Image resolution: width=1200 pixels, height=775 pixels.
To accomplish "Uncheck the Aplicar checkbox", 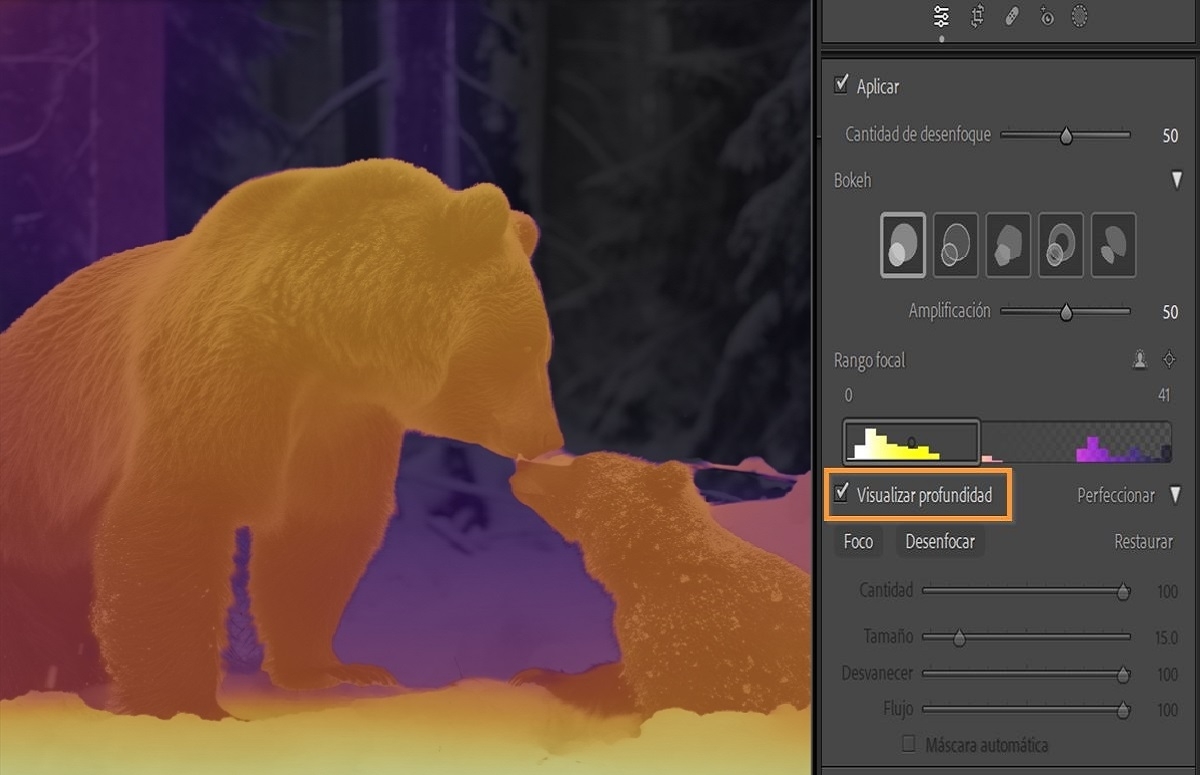I will tap(841, 86).
